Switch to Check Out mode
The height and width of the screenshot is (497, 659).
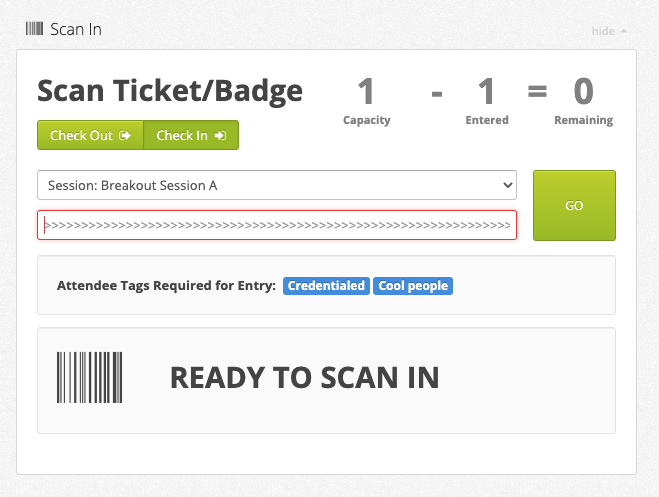pyautogui.click(x=90, y=136)
